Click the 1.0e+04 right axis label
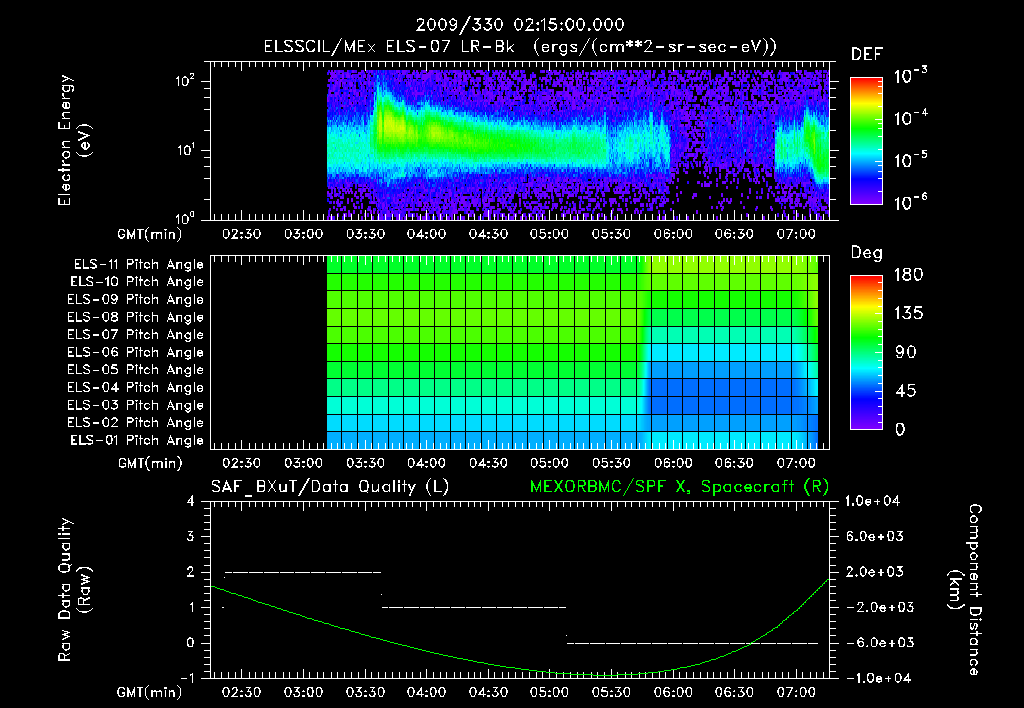This screenshot has width=1024, height=708. coord(872,501)
